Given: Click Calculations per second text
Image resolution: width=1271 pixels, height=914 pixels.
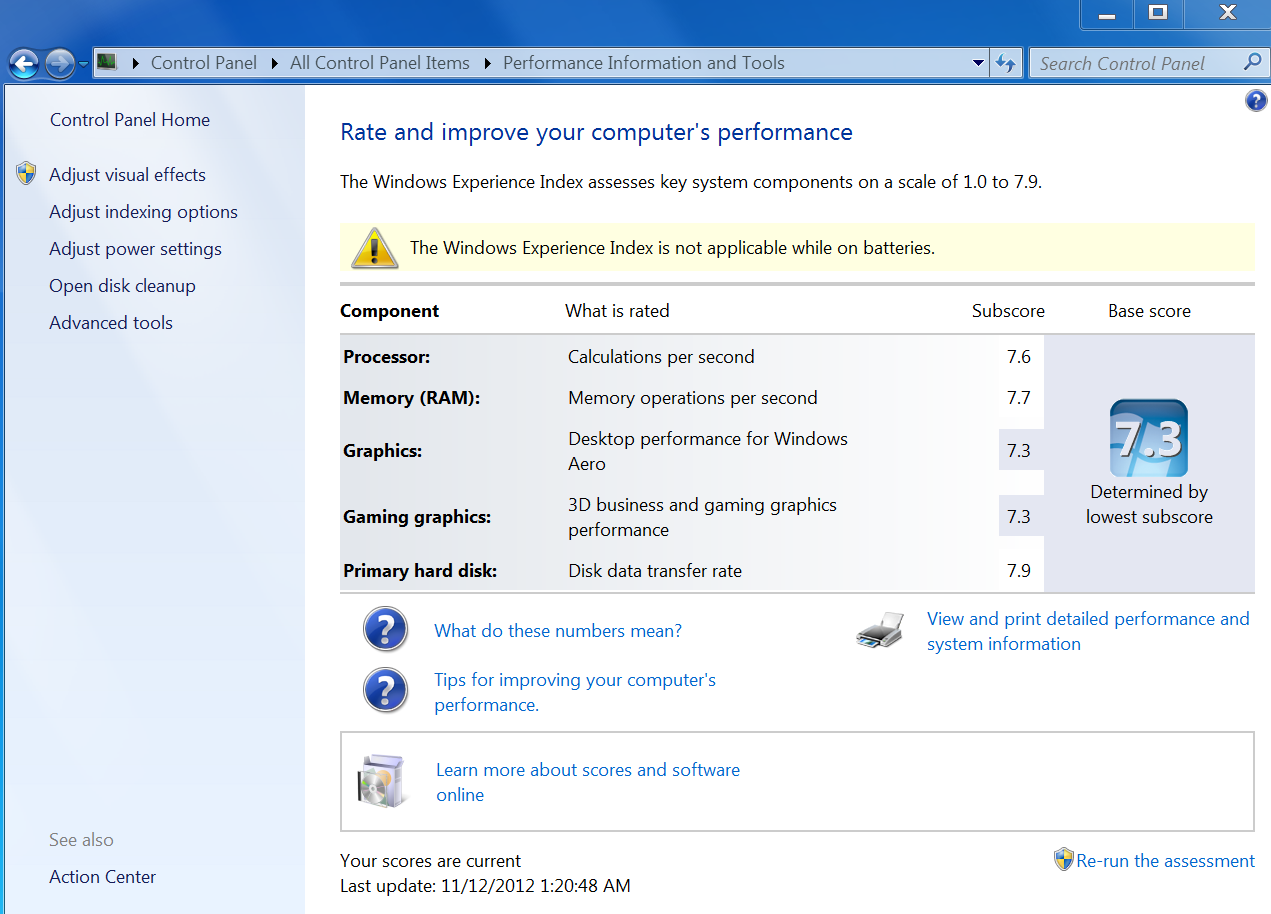Looking at the screenshot, I should (x=661, y=357).
